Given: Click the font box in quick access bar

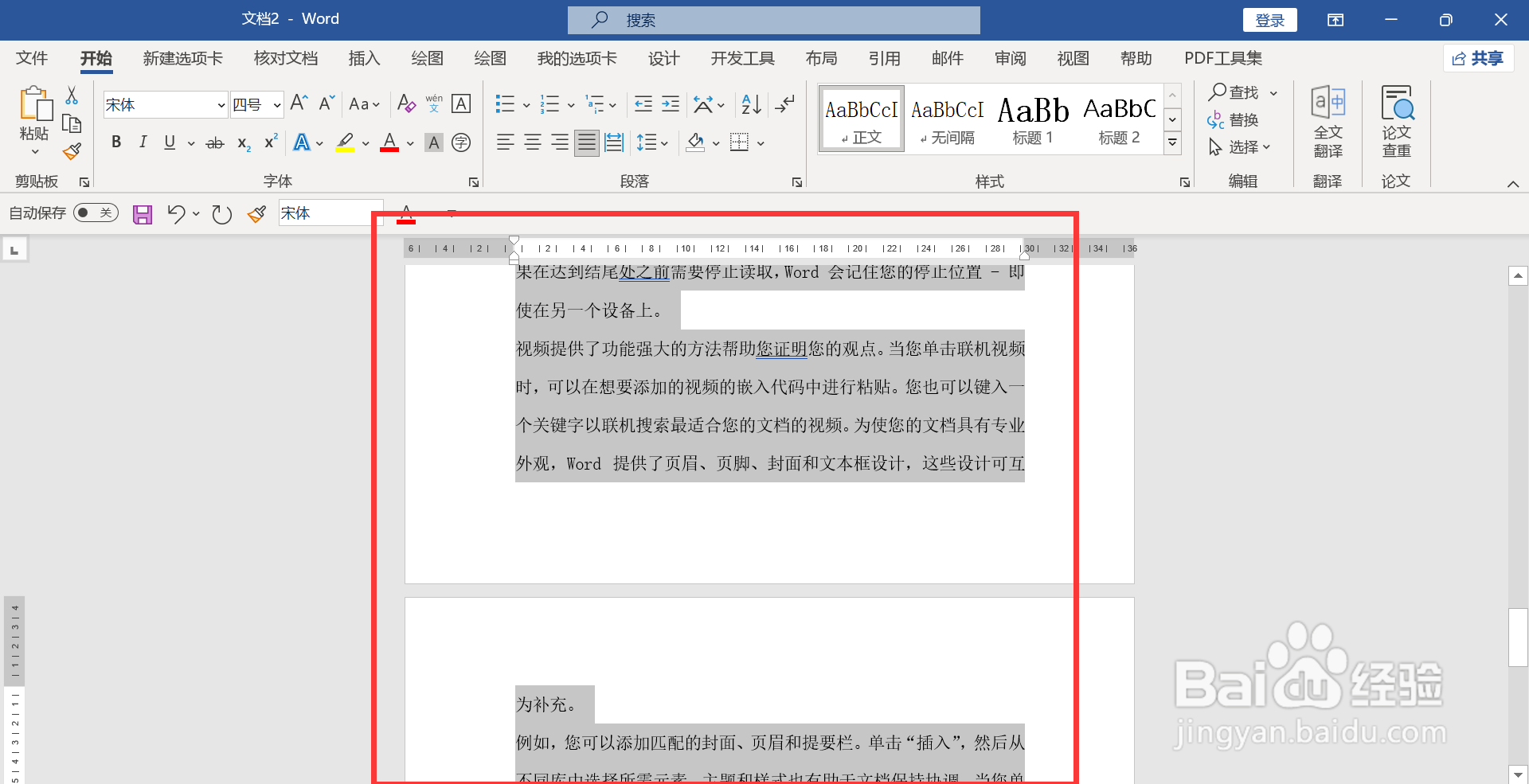Looking at the screenshot, I should point(330,213).
